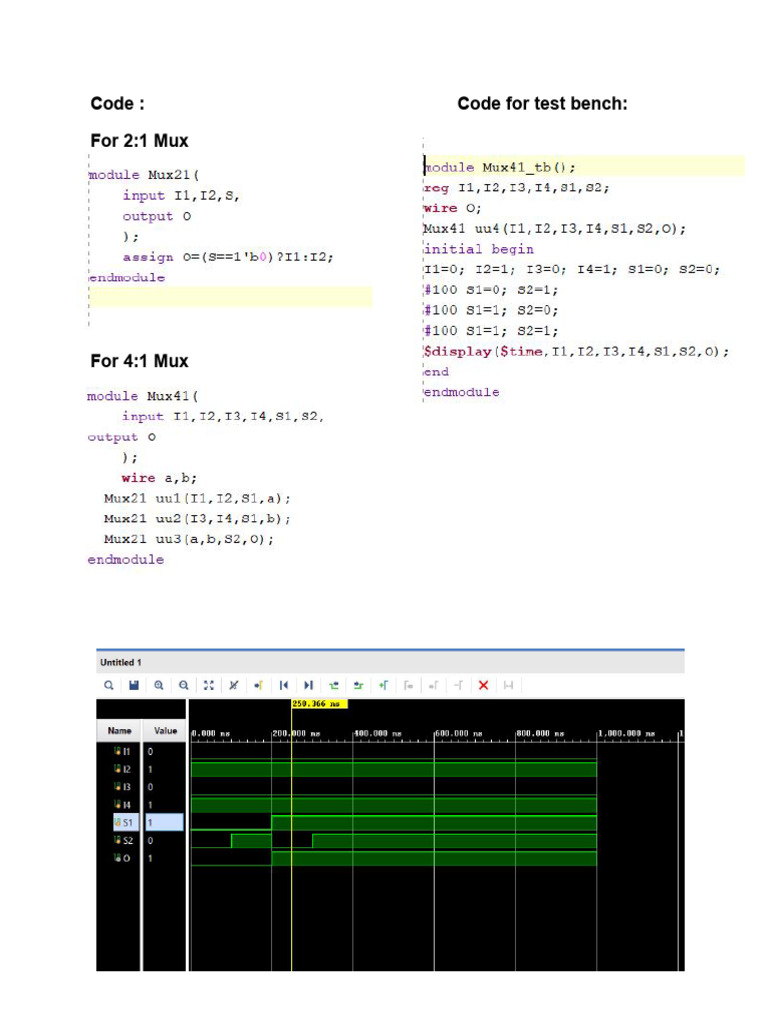Click the Value column header
The width and height of the screenshot is (768, 1024).
pos(165,731)
